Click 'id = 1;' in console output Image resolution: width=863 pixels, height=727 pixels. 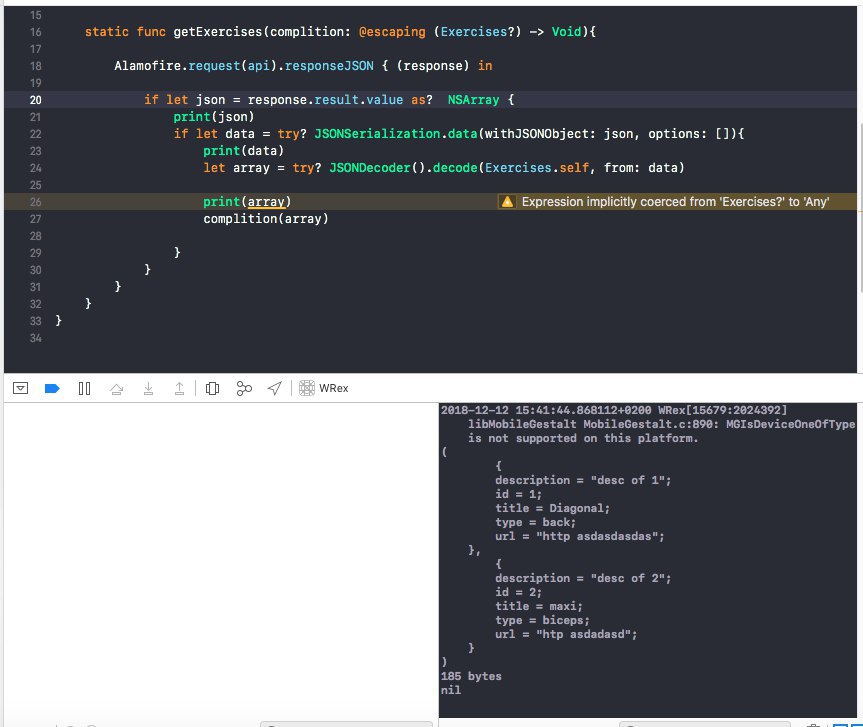(x=518, y=494)
